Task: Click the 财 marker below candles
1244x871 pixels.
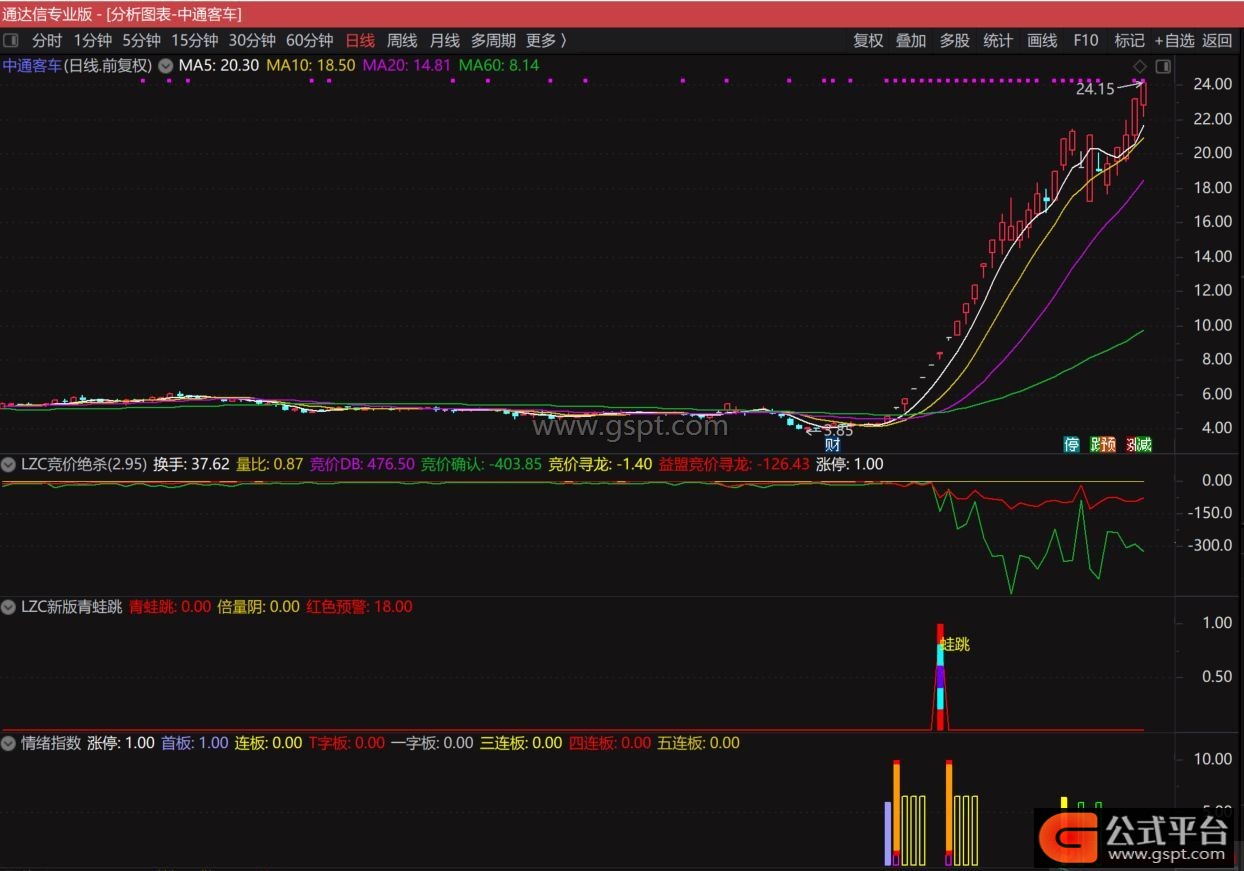Action: click(x=832, y=445)
